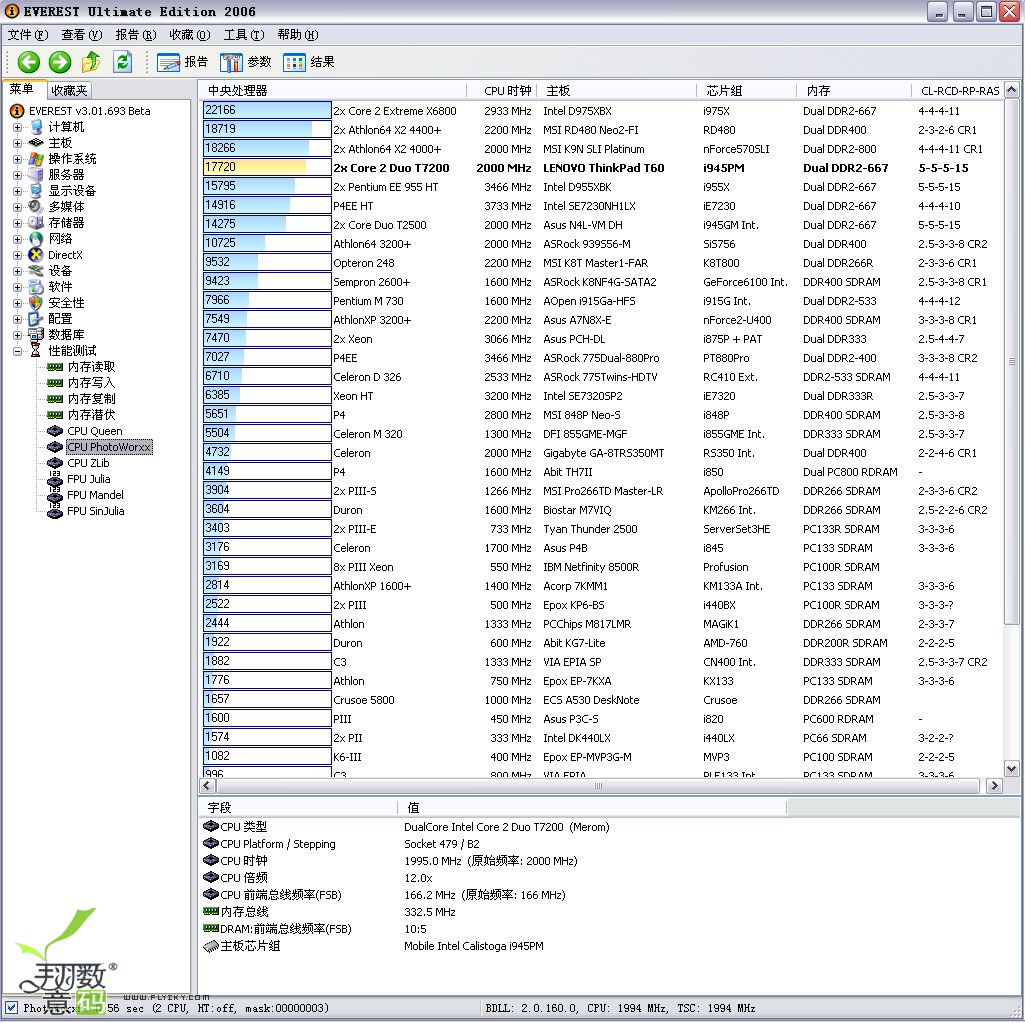
Task: Select the 主板 motherboard tree item
Action: (x=59, y=143)
